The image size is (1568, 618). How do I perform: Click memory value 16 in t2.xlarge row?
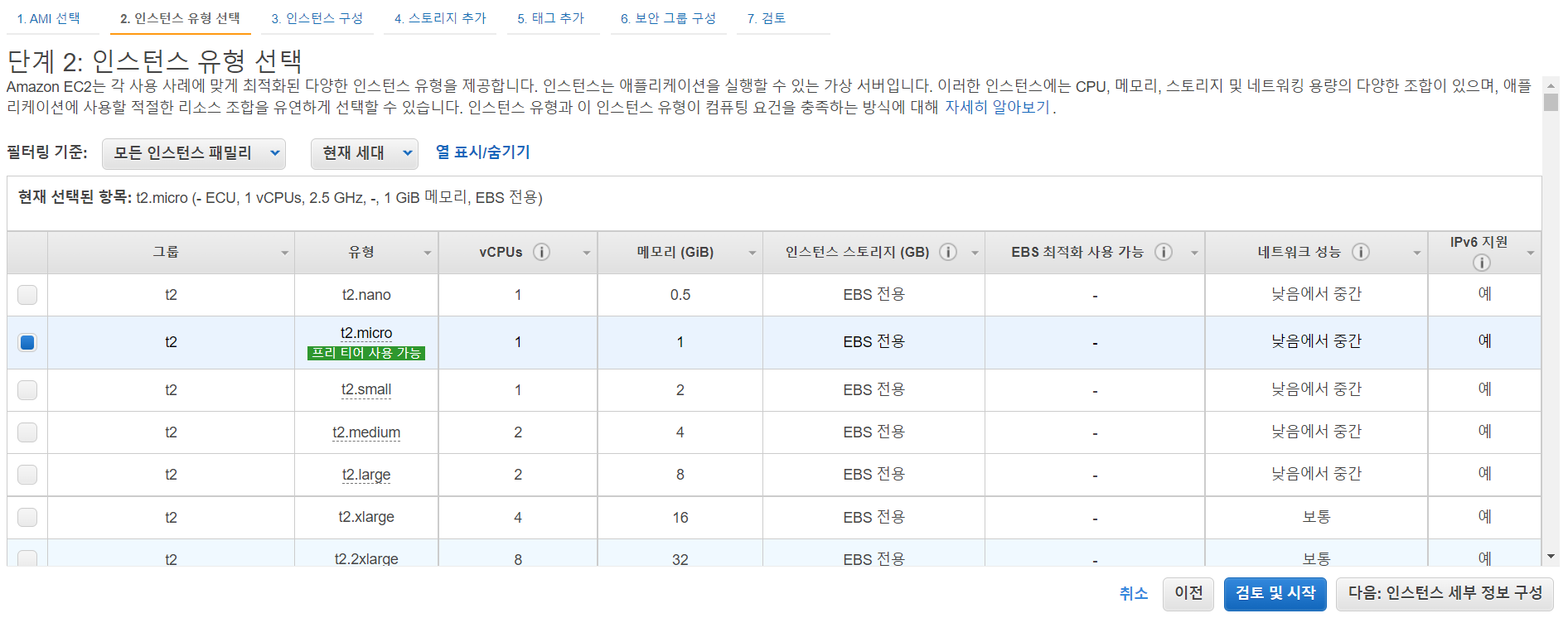(x=680, y=518)
